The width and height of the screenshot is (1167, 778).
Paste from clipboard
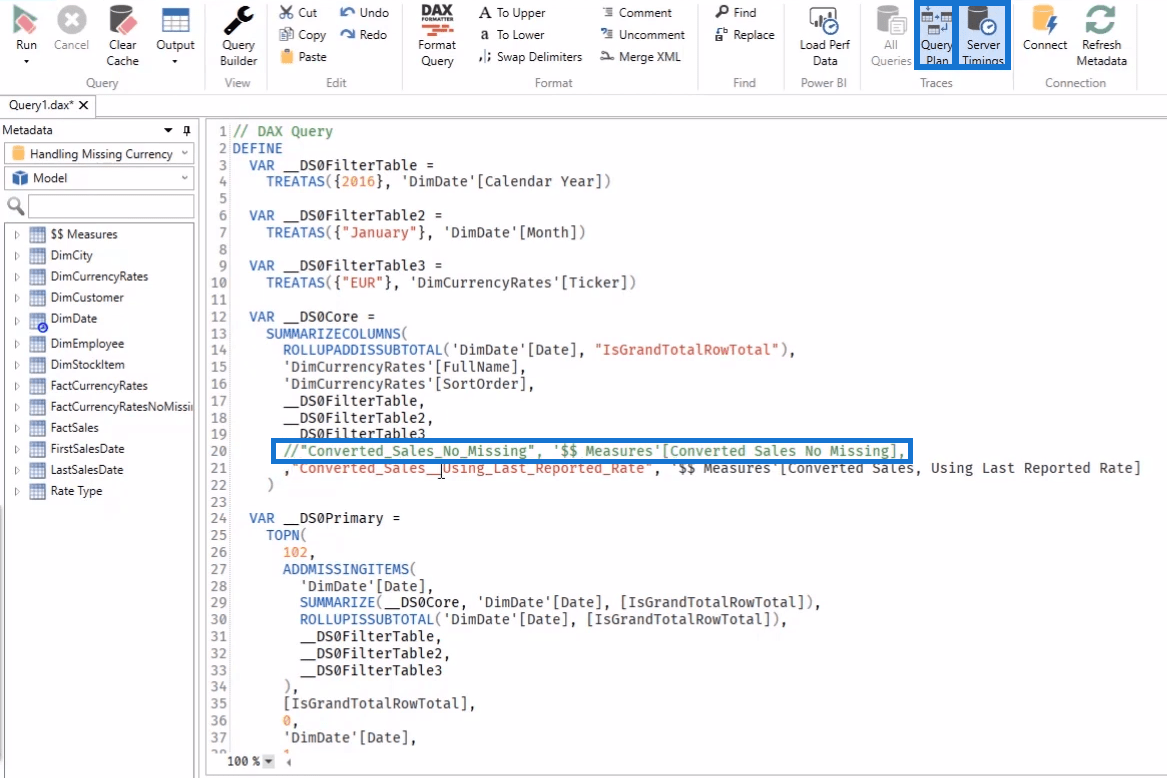304,57
